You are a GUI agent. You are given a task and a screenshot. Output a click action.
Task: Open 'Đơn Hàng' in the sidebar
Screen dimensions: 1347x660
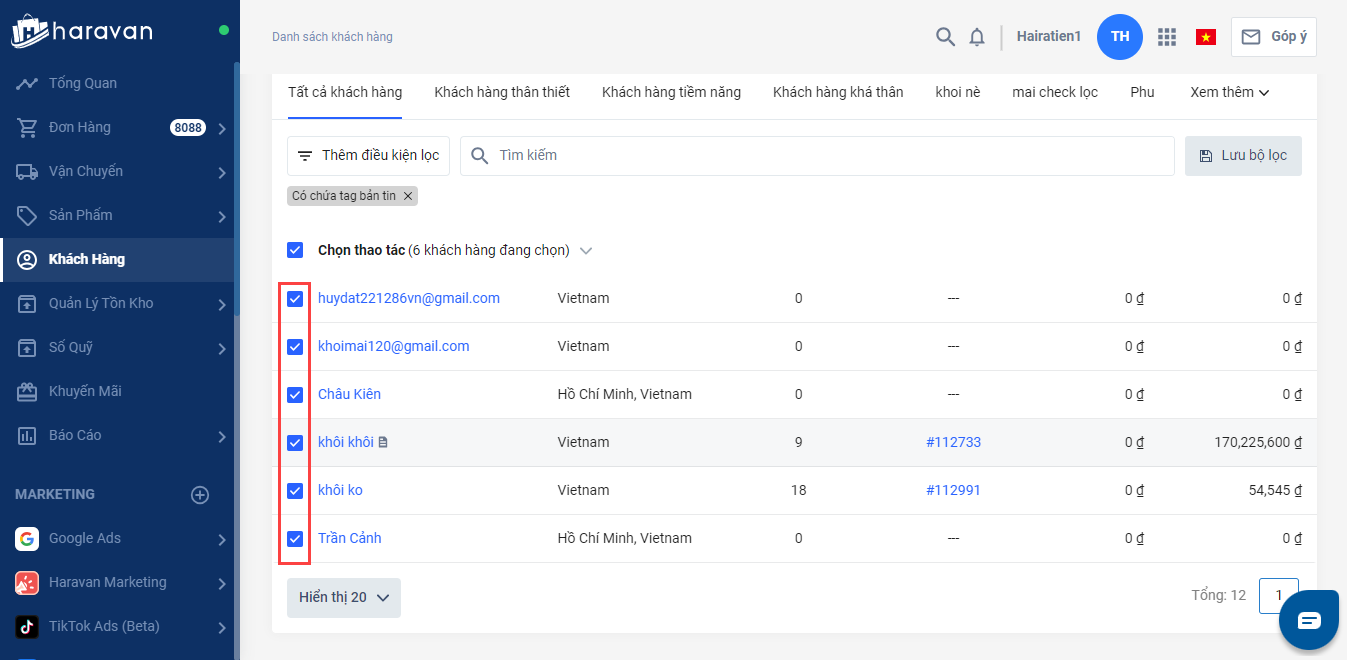tap(80, 127)
